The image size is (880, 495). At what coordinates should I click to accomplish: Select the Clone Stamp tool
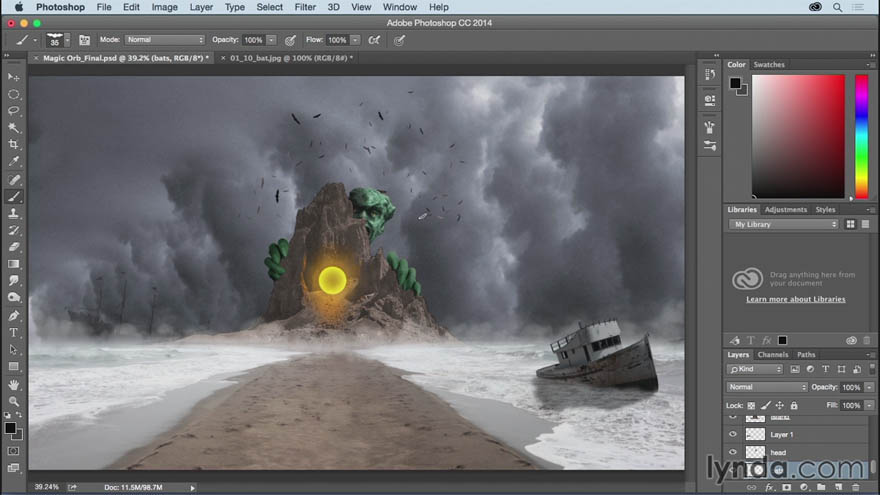13,213
